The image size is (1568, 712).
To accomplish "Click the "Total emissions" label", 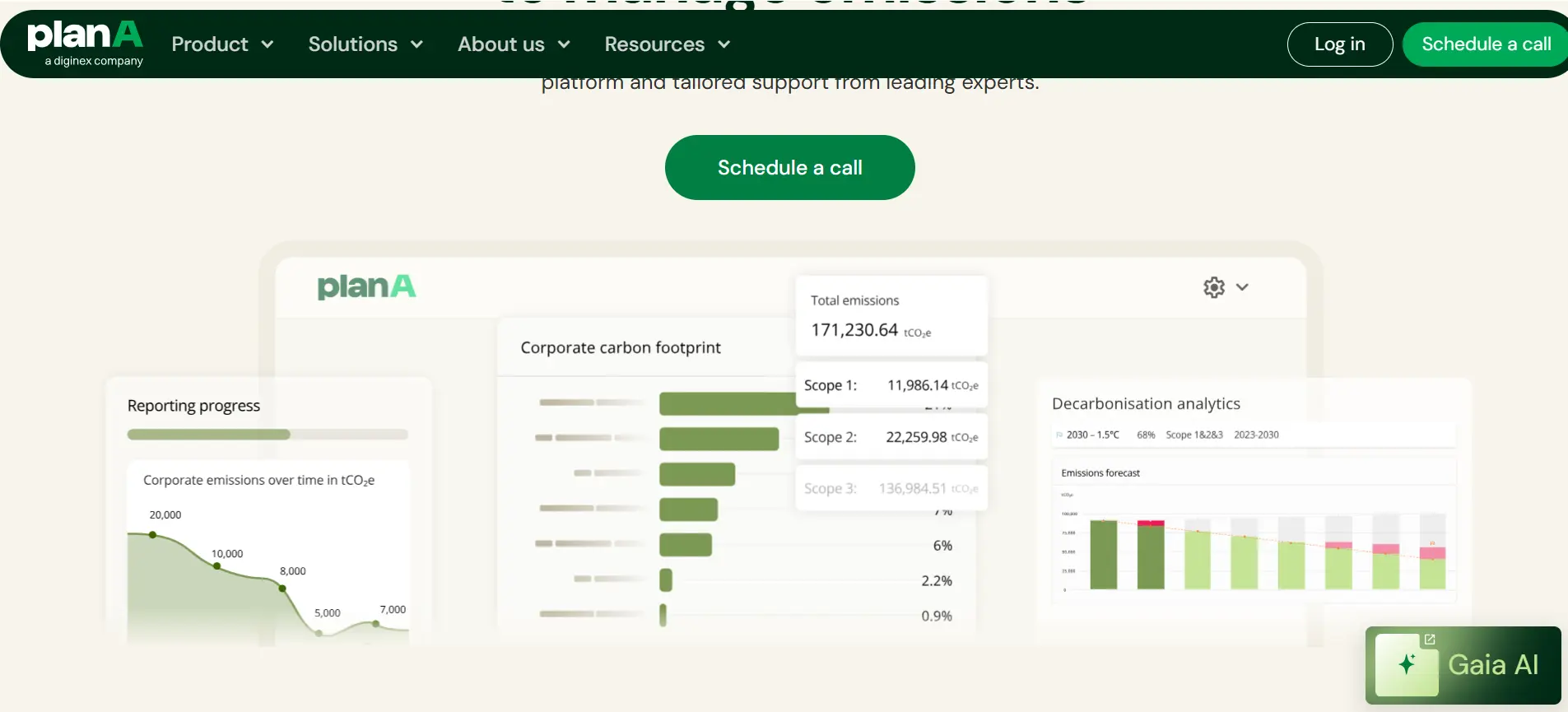I will click(854, 300).
